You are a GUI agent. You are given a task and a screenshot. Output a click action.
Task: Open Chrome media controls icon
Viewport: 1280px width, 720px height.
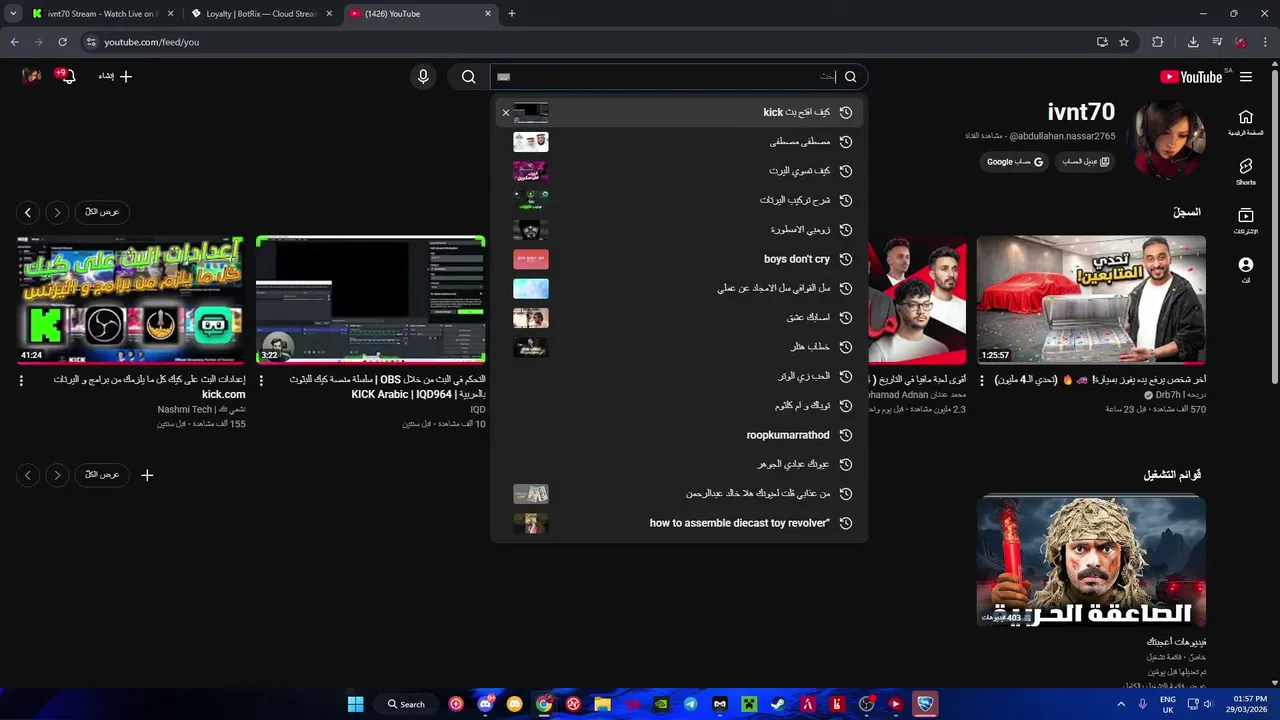1217,42
